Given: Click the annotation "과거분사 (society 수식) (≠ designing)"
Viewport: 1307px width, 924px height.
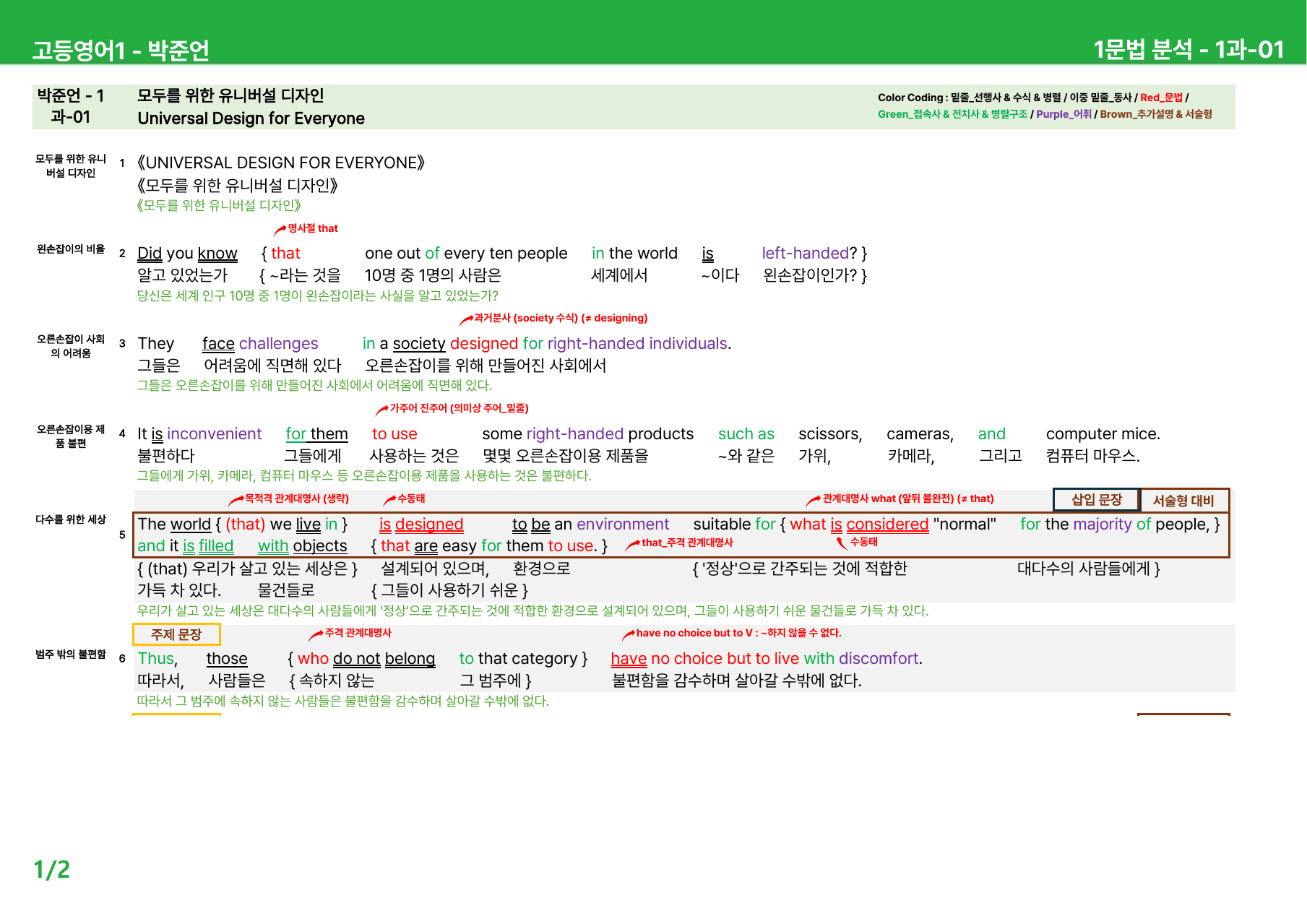Looking at the screenshot, I should coord(561,318).
